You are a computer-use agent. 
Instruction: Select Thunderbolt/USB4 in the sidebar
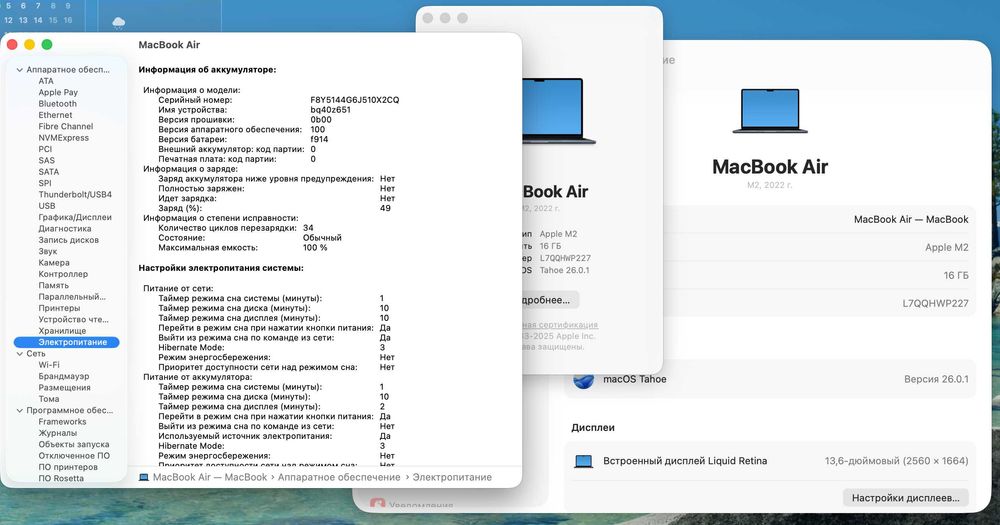[75, 195]
